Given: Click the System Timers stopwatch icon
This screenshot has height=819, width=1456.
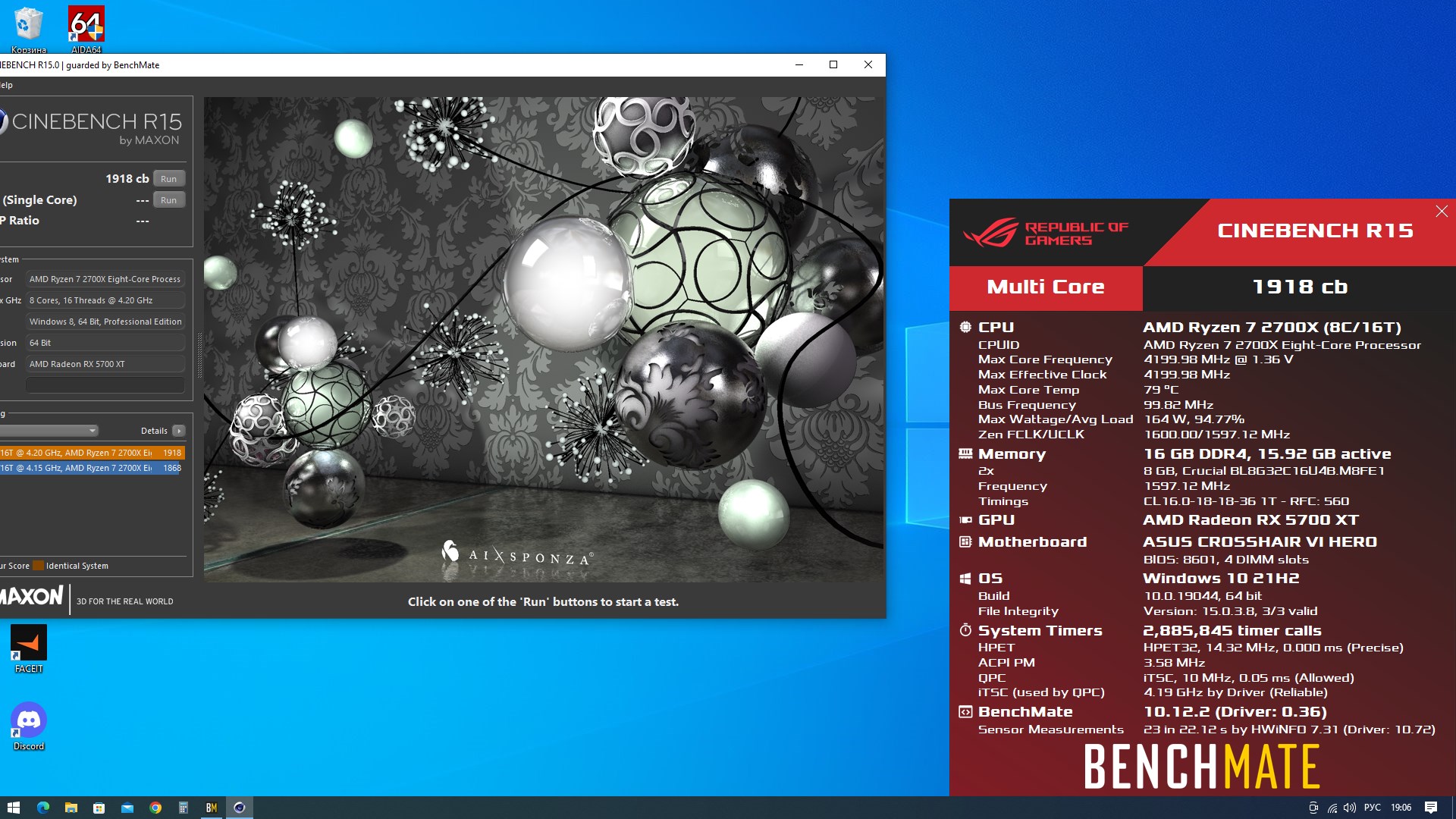Looking at the screenshot, I should pyautogui.click(x=965, y=630).
